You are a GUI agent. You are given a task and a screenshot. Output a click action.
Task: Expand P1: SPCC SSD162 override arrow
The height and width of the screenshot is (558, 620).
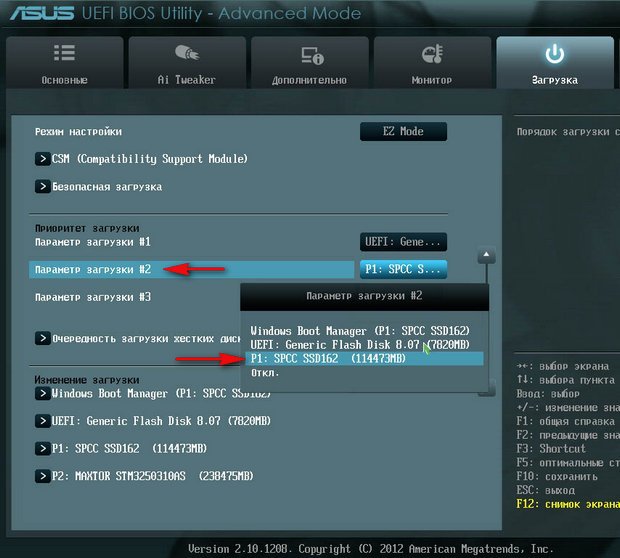pos(43,448)
